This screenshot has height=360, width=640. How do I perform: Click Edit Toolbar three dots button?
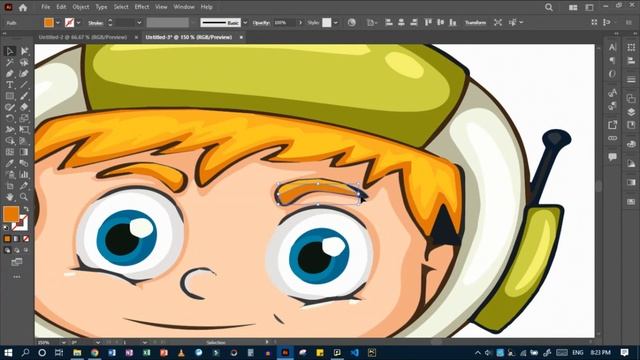(17, 277)
